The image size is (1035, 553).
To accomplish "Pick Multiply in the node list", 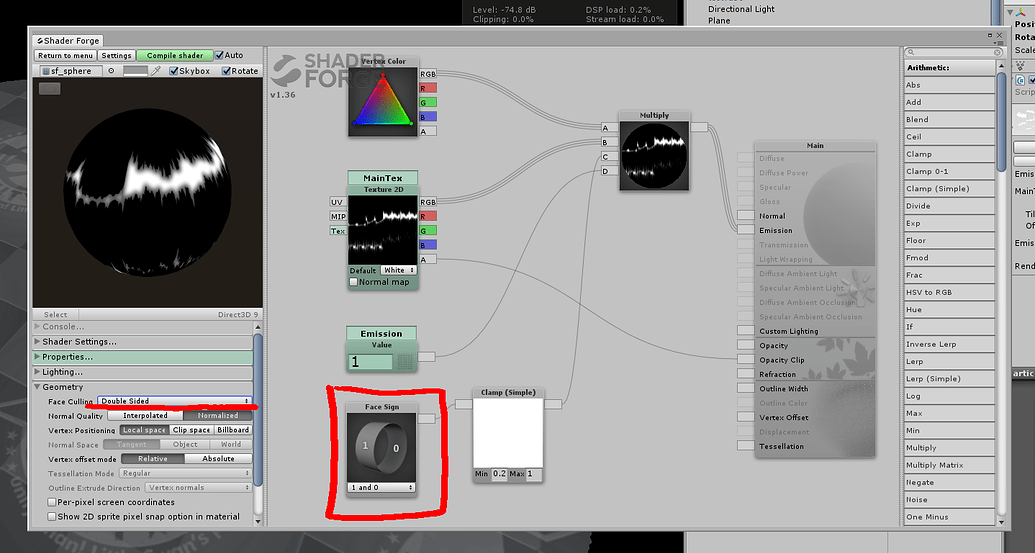I will (921, 448).
